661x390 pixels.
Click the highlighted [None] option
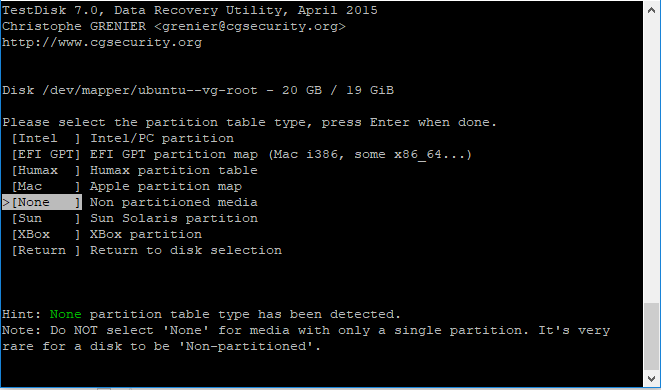pyautogui.click(x=42, y=202)
